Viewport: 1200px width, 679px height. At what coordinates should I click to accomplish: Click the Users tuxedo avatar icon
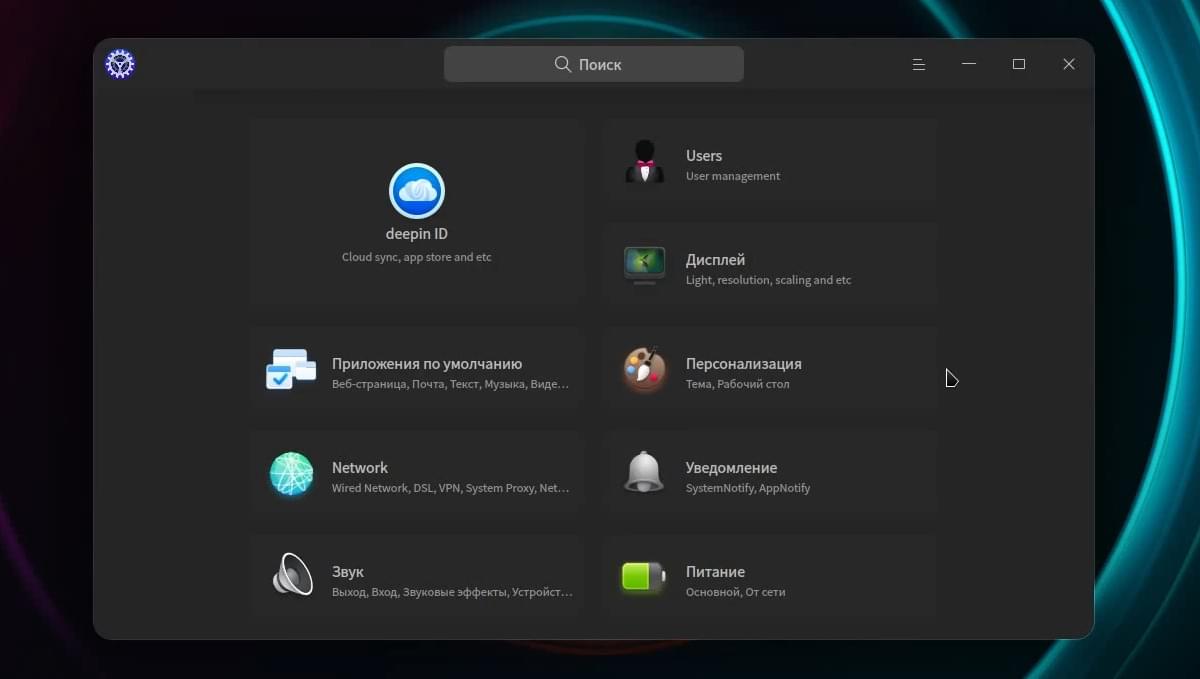click(x=645, y=162)
